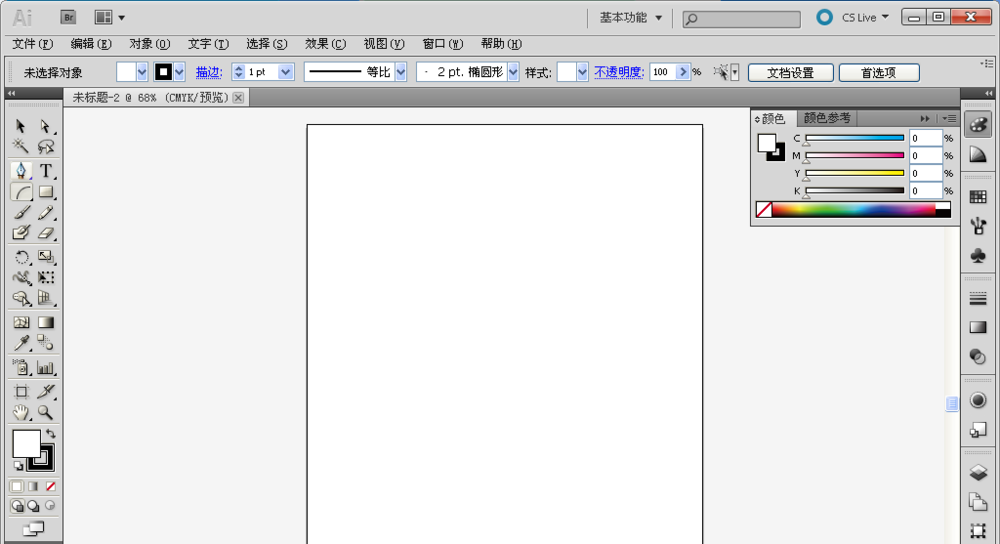Select the Magic Wand tool
The width and height of the screenshot is (1000, 544).
pyautogui.click(x=20, y=147)
